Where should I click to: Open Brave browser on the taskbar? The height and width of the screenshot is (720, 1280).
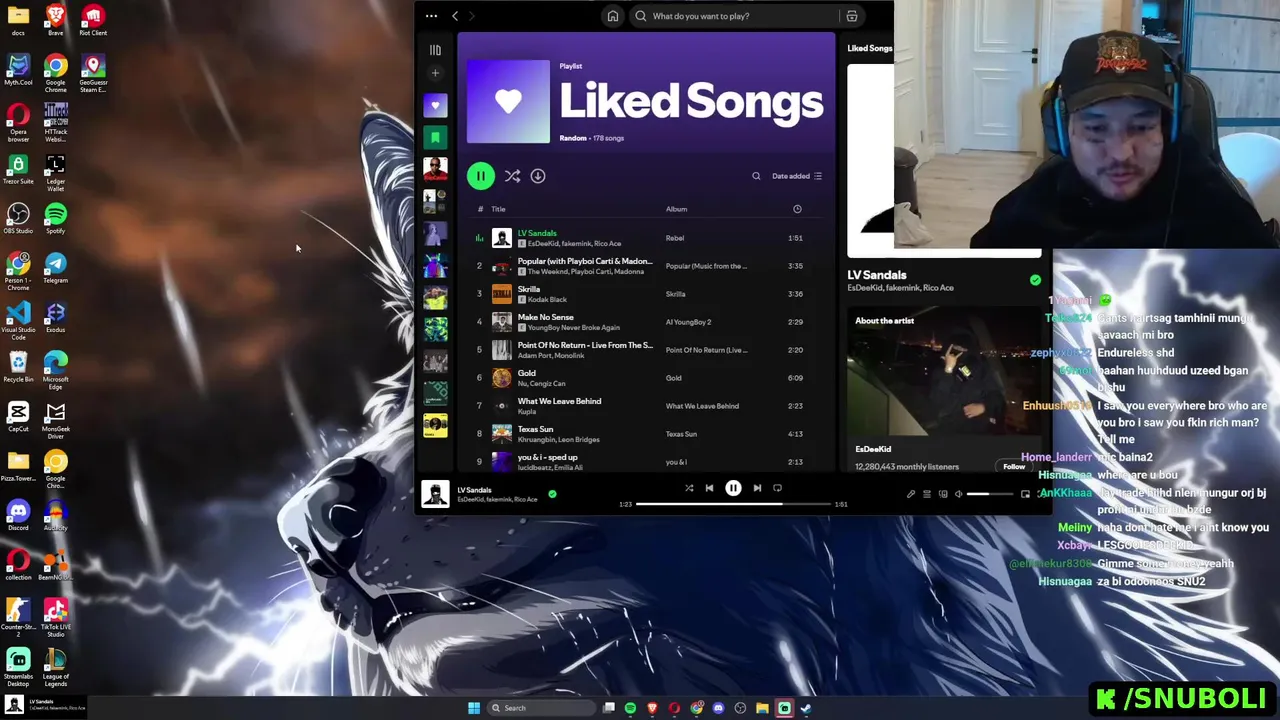pos(653,708)
